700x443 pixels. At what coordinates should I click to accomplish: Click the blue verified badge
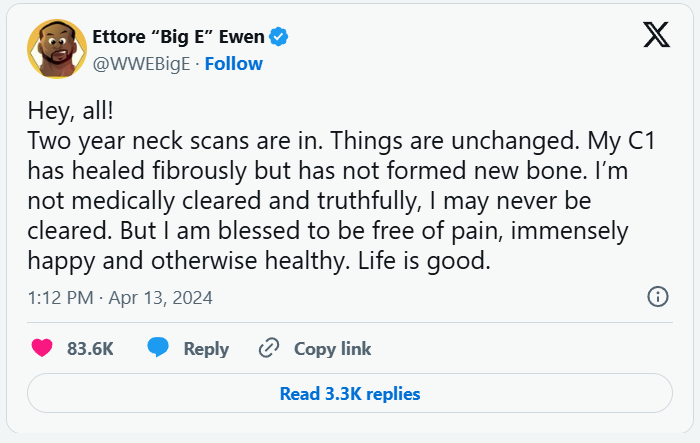coord(279,38)
